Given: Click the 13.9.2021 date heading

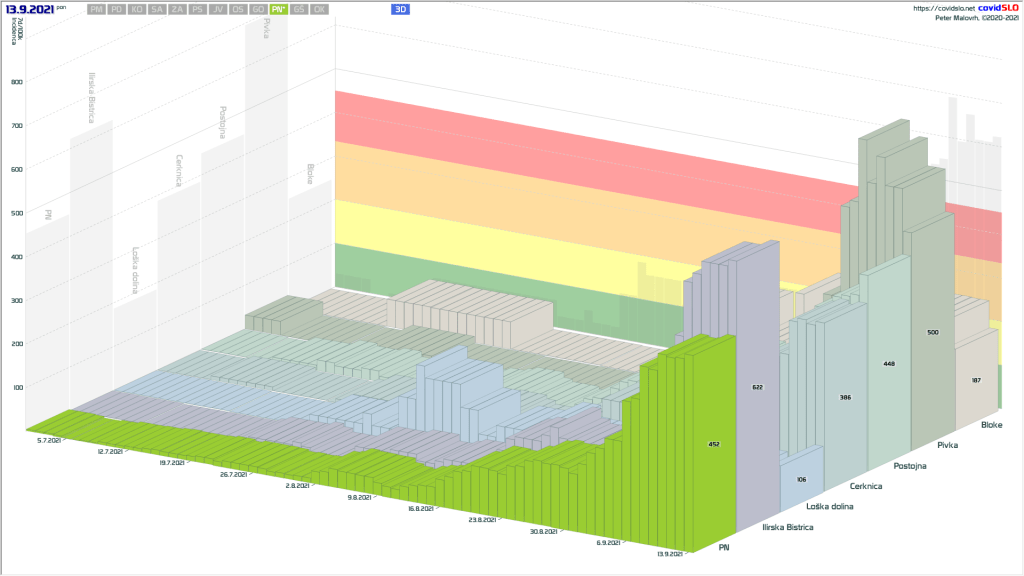Looking at the screenshot, I should (30, 9).
